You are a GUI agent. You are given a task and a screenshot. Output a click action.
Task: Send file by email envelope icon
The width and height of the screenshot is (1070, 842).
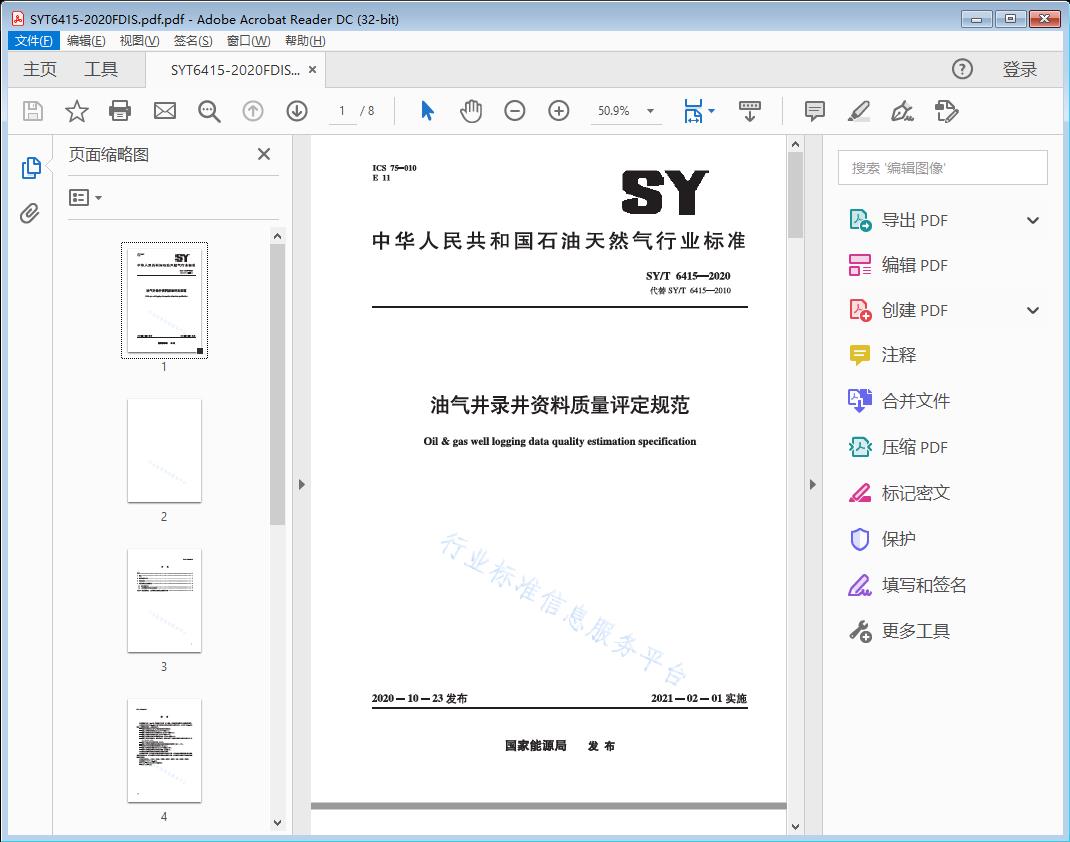[x=165, y=111]
